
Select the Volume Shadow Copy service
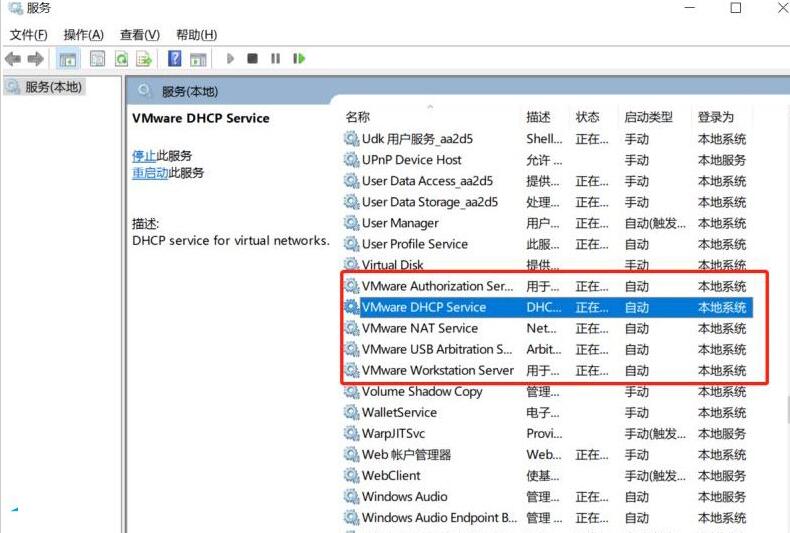point(548,391)
